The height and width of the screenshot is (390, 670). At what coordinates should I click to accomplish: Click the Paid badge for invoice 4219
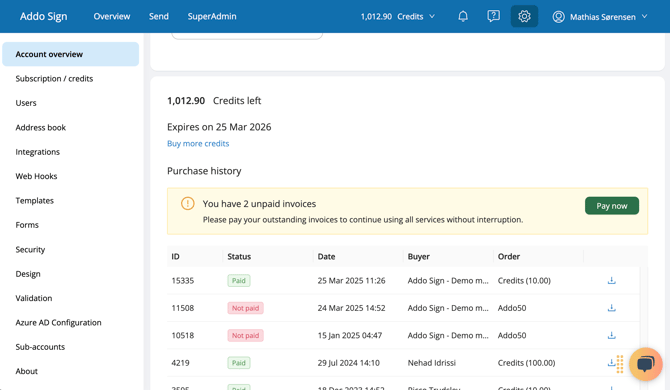(239, 363)
